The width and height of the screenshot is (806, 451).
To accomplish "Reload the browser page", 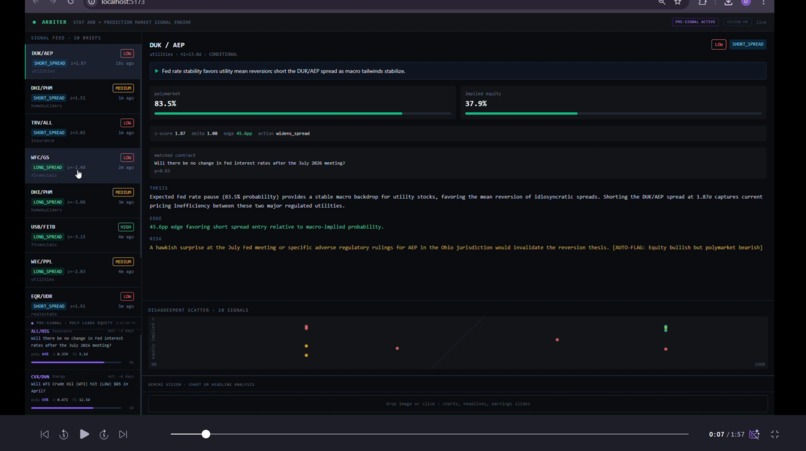I will coord(70,3).
